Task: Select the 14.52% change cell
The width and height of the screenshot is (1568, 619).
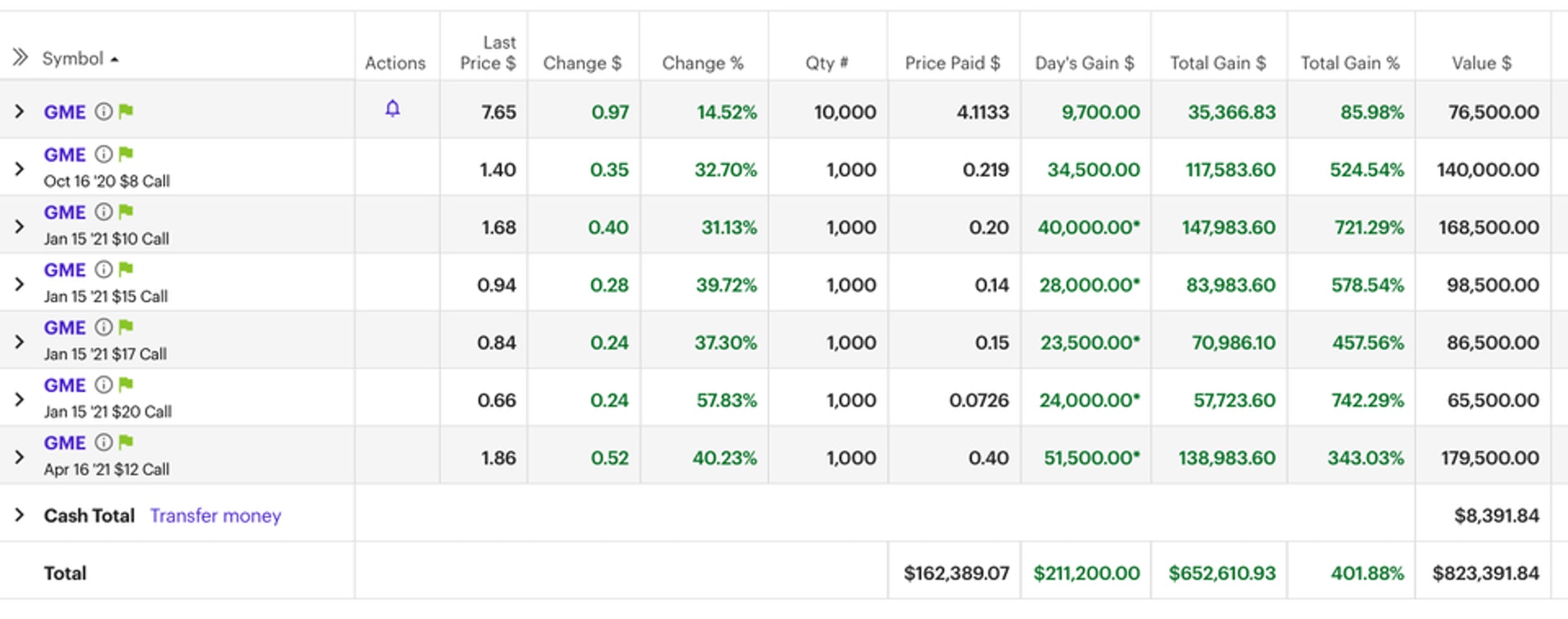Action: coord(727,112)
